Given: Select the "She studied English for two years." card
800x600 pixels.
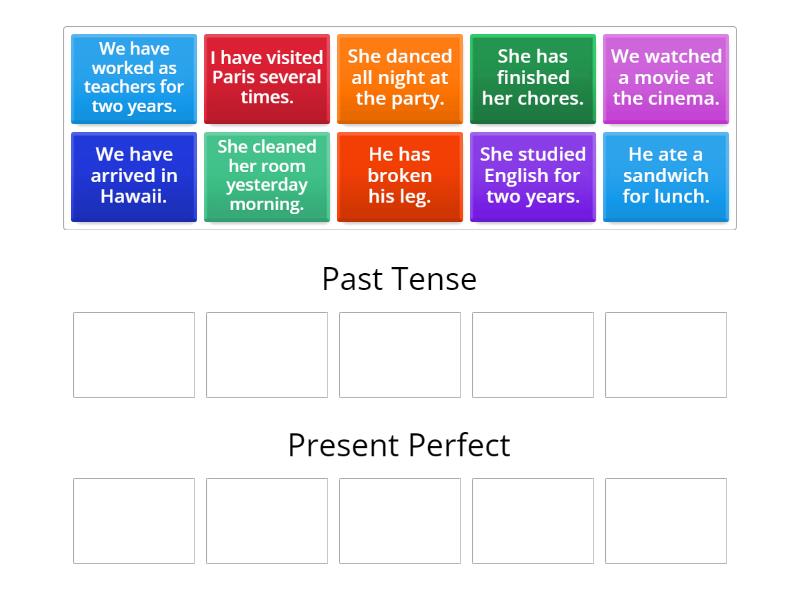Looking at the screenshot, I should (533, 176).
